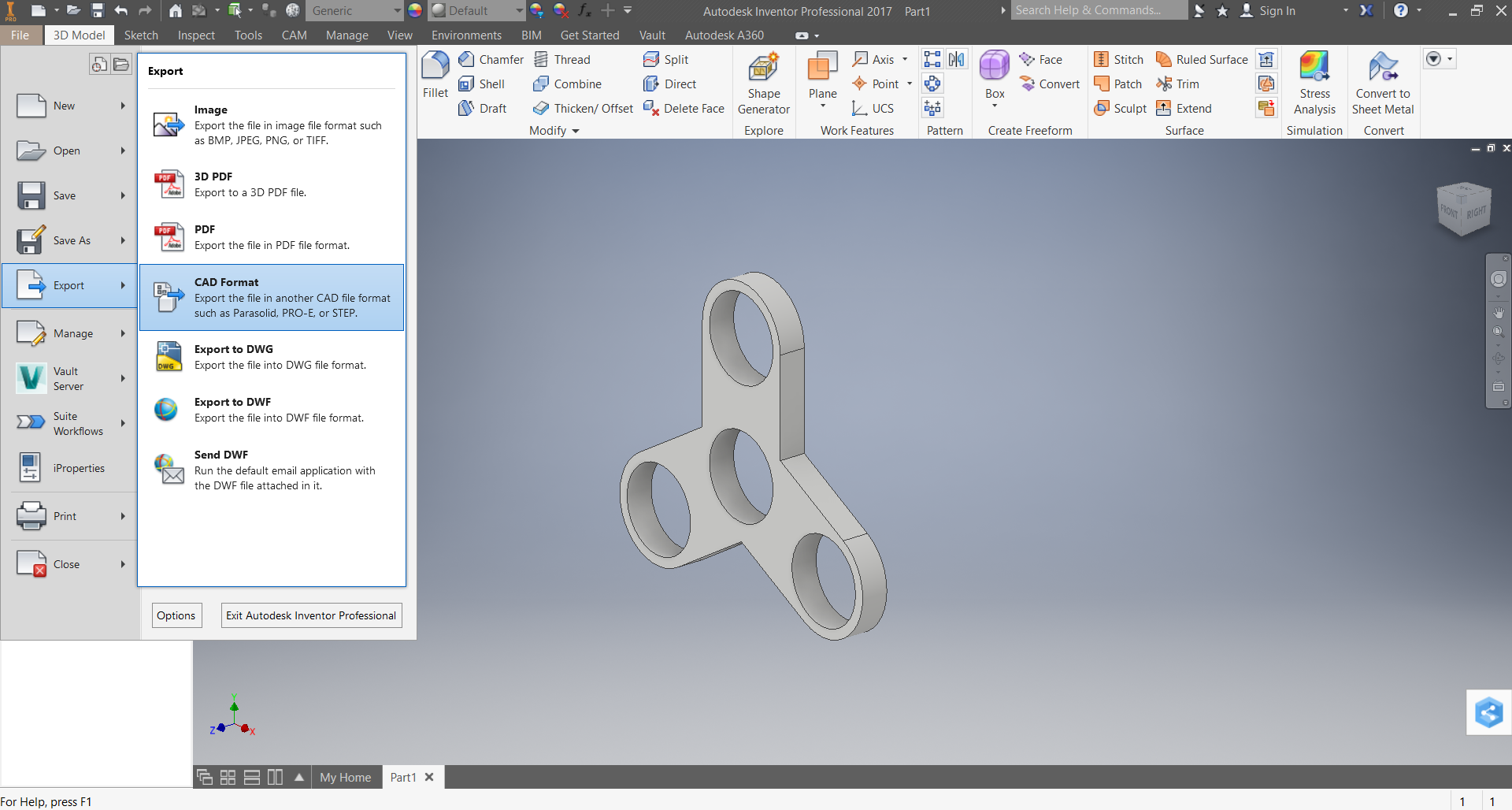Open Stress Analysis simulation

click(1314, 84)
